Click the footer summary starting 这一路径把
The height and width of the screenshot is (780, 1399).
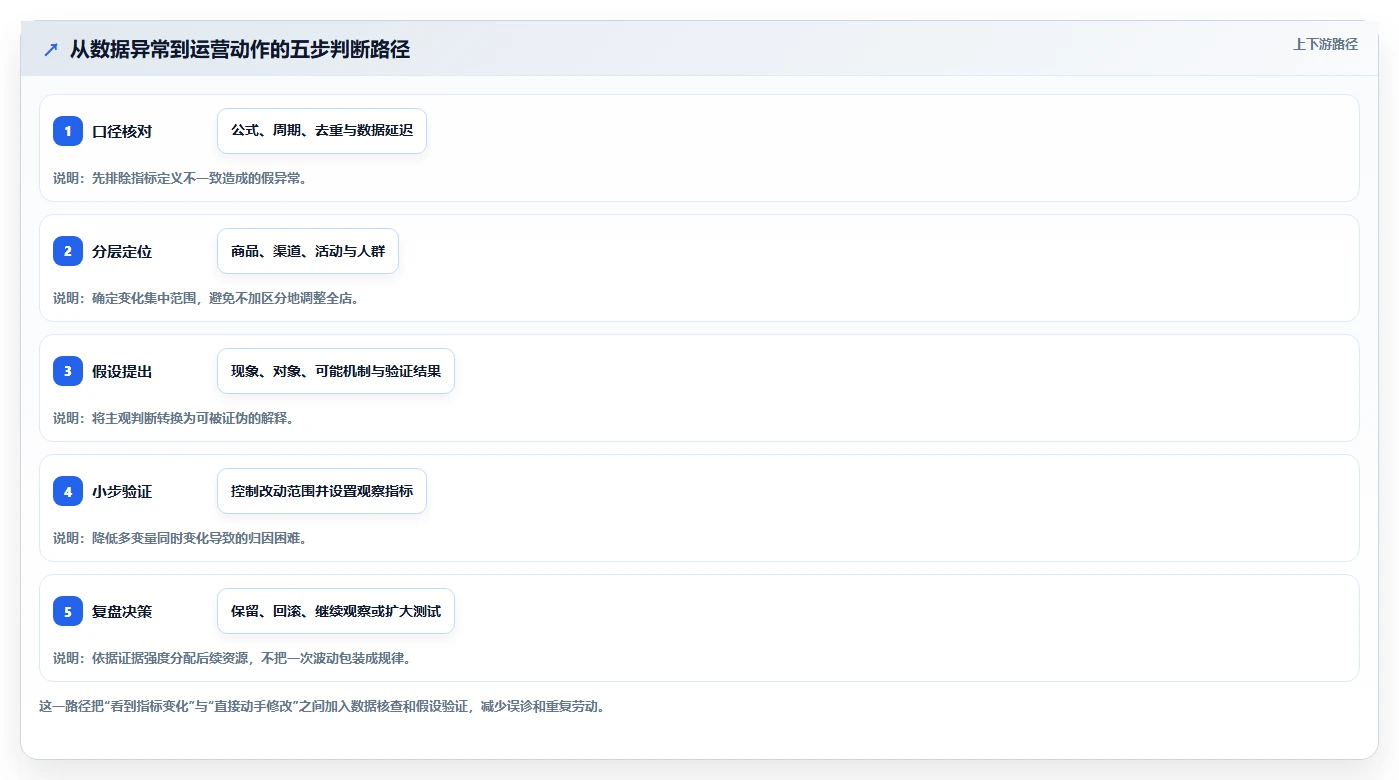click(322, 706)
